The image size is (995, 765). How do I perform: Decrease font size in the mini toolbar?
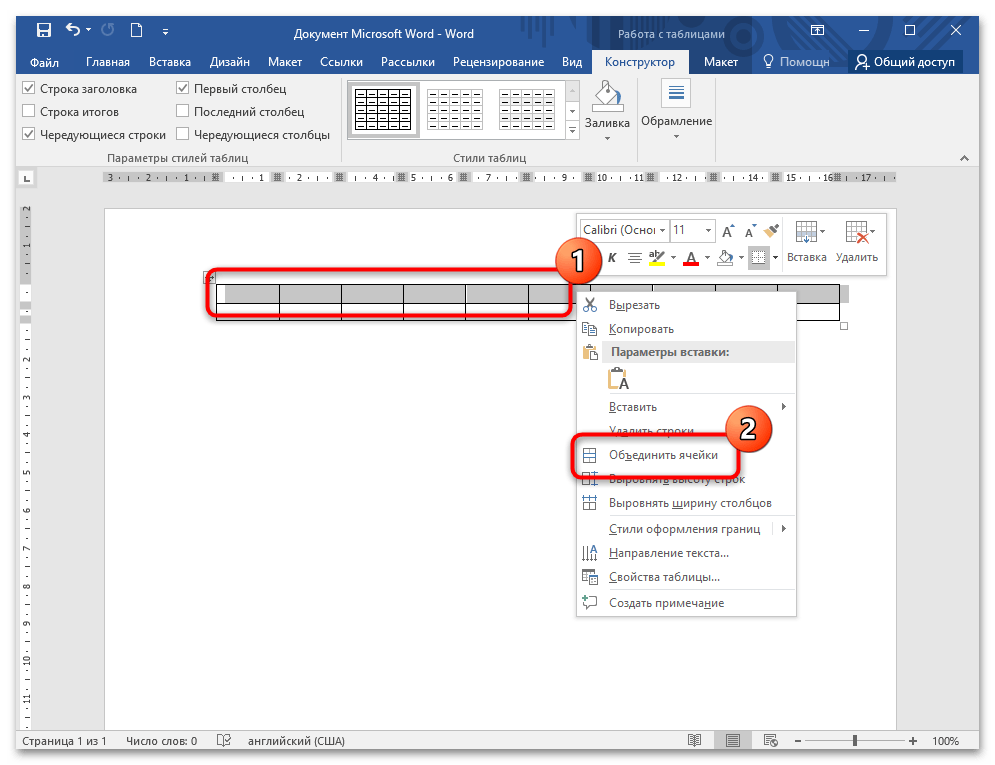click(x=750, y=231)
